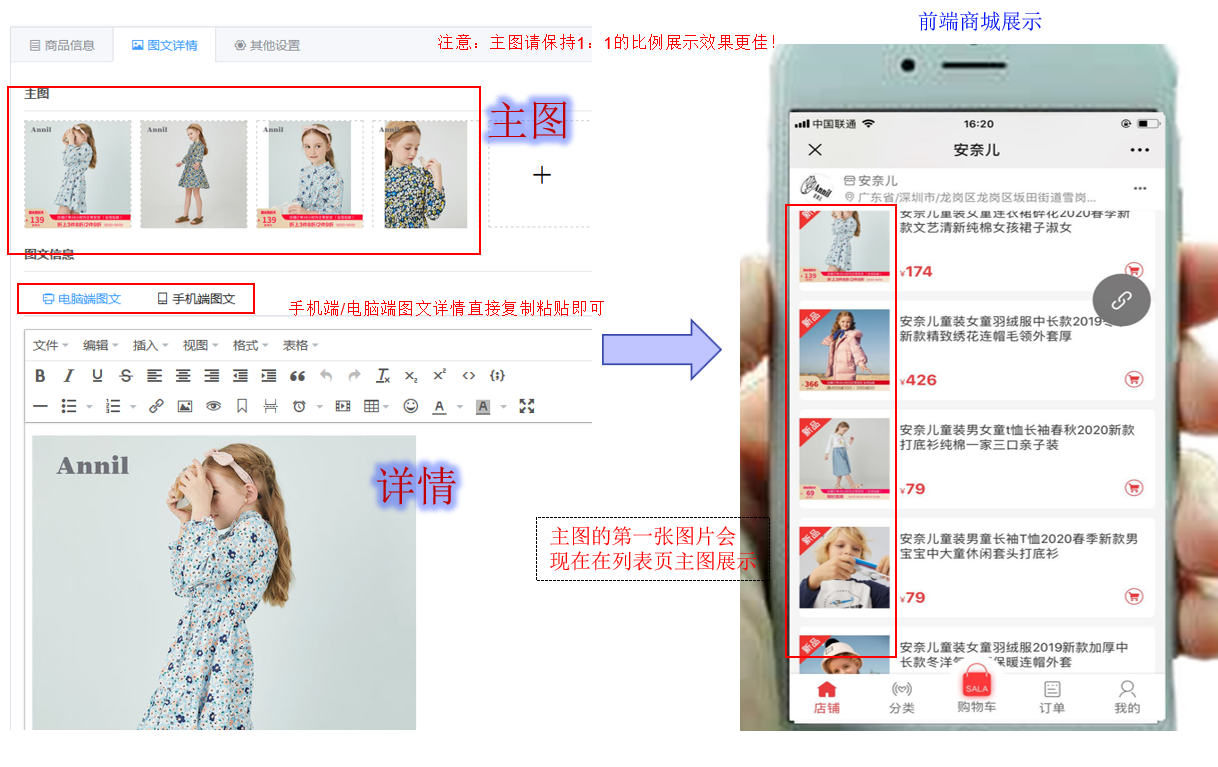Apply bold formatting in the editor

(x=40, y=376)
